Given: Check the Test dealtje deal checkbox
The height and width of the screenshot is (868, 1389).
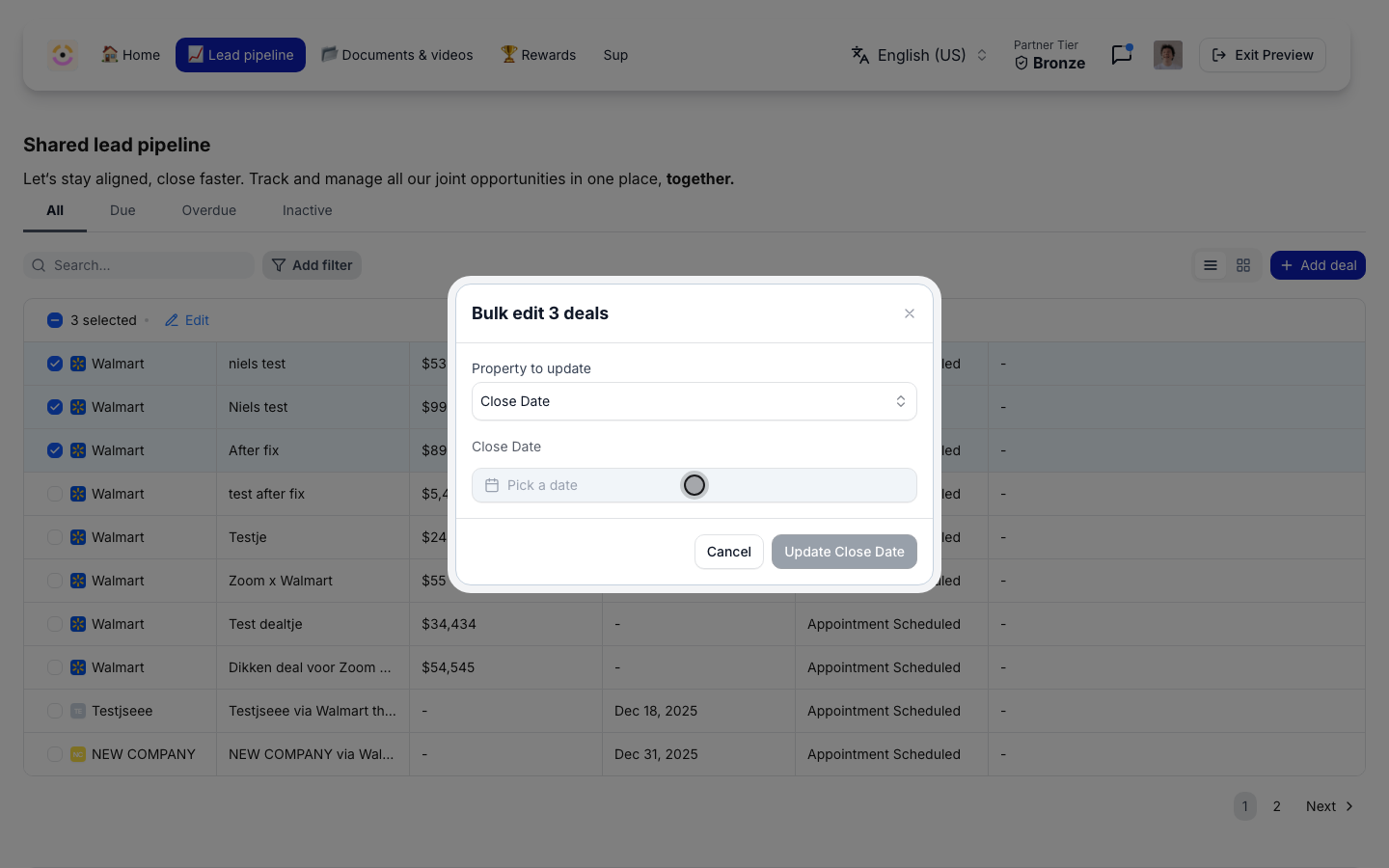Looking at the screenshot, I should pos(55,624).
